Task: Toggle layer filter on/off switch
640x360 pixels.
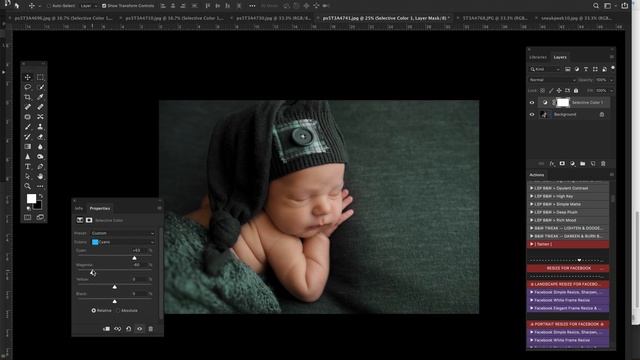Action: (x=613, y=69)
